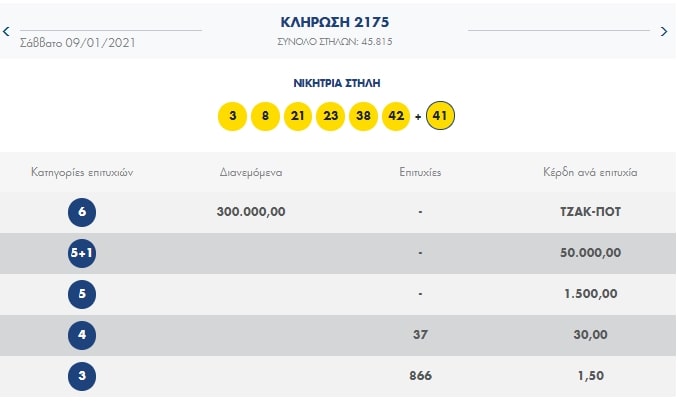Click the ΤΖΑΚ-ΠΟΤ cell
This screenshot has width=678, height=409.
coord(591,212)
